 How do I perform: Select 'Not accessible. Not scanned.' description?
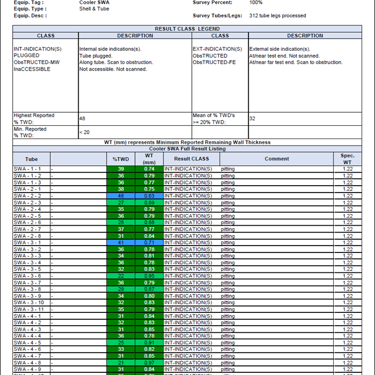113,69
